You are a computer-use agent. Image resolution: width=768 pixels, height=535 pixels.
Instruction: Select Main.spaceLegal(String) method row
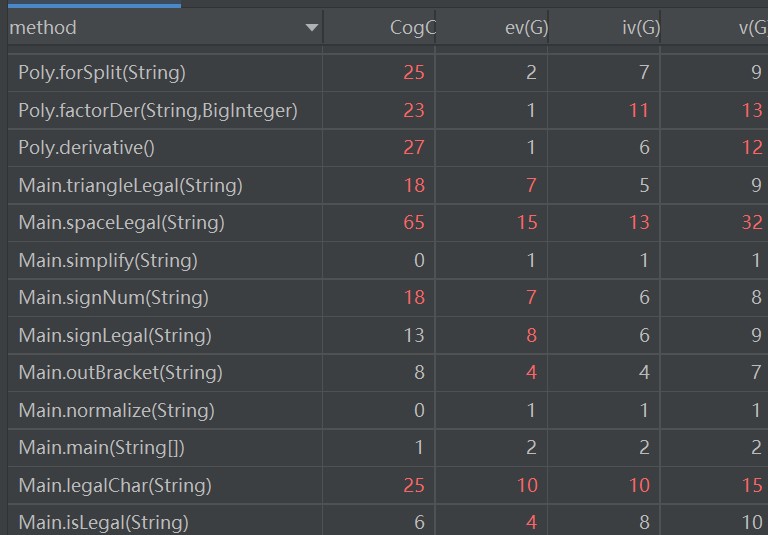click(x=121, y=223)
